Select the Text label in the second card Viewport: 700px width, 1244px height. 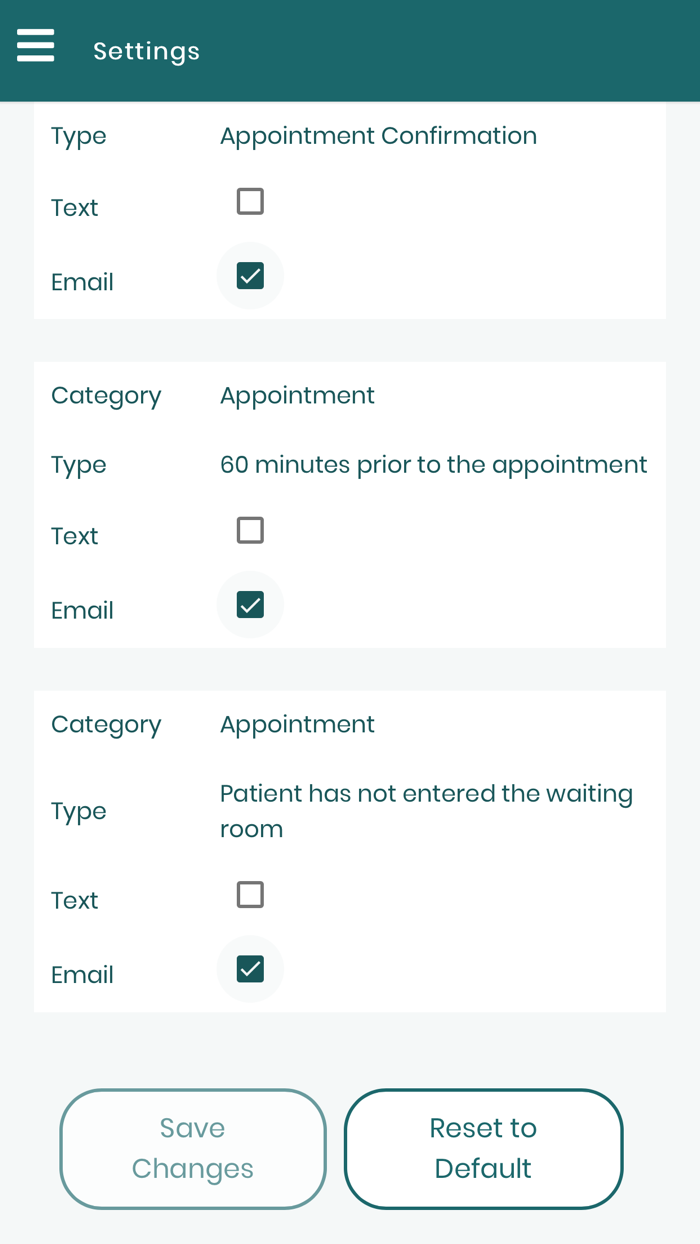tap(74, 535)
